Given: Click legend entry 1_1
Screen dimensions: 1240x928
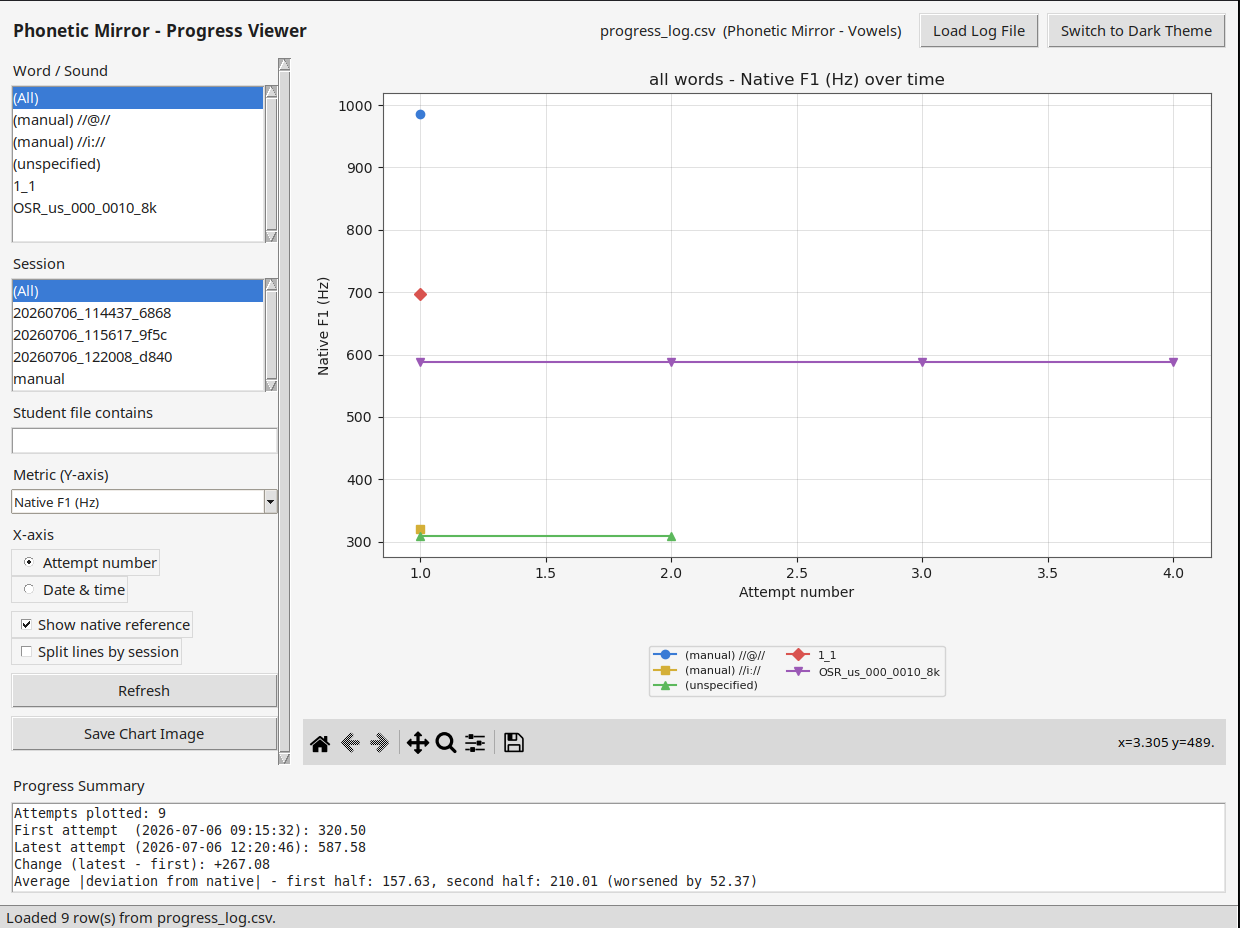Looking at the screenshot, I should click(812, 655).
